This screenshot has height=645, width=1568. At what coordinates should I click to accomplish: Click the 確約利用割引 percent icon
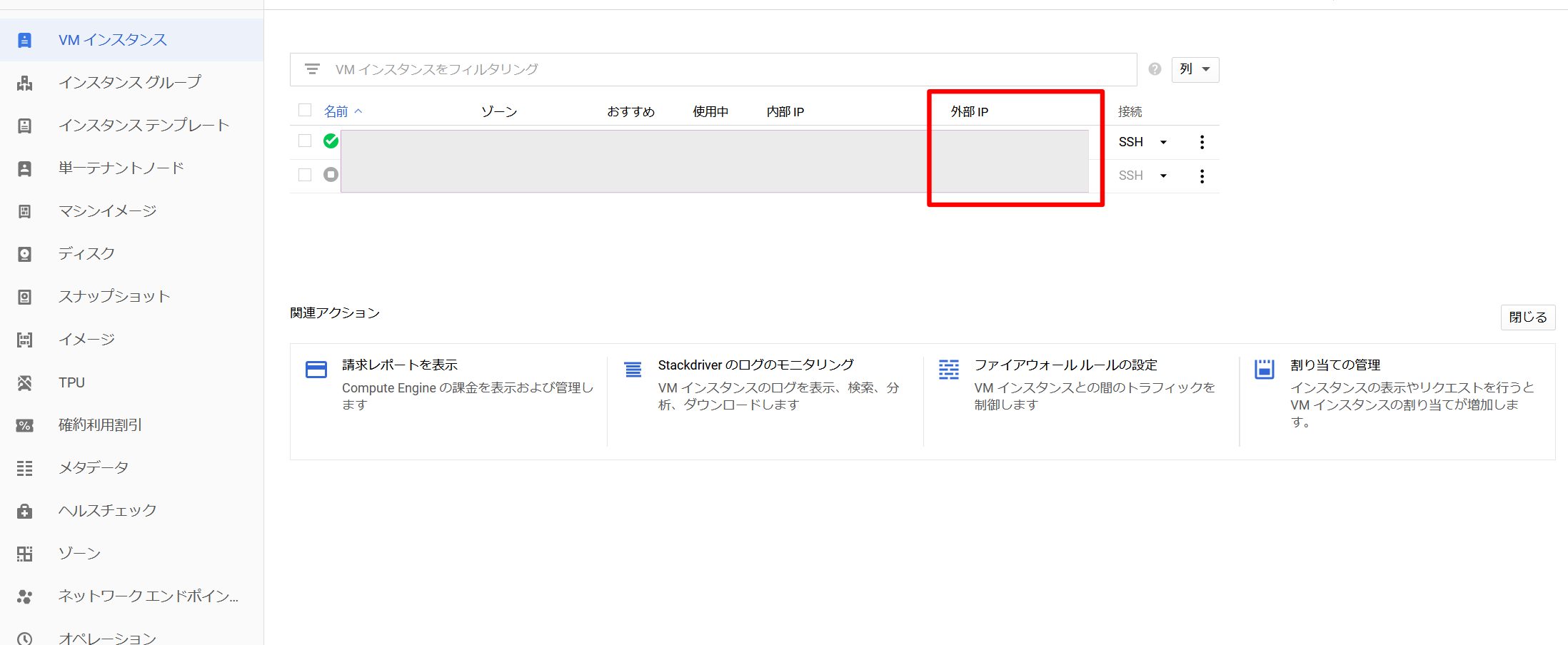coord(24,425)
